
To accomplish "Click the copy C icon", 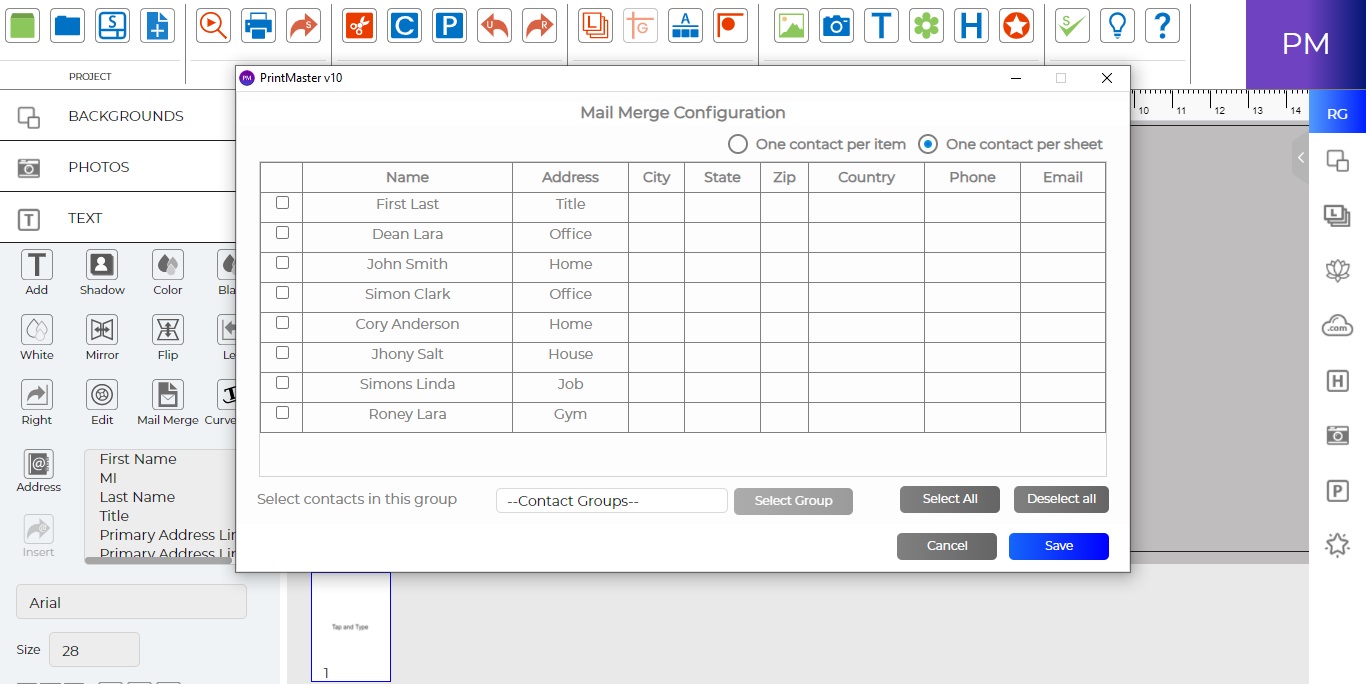I will (x=404, y=26).
